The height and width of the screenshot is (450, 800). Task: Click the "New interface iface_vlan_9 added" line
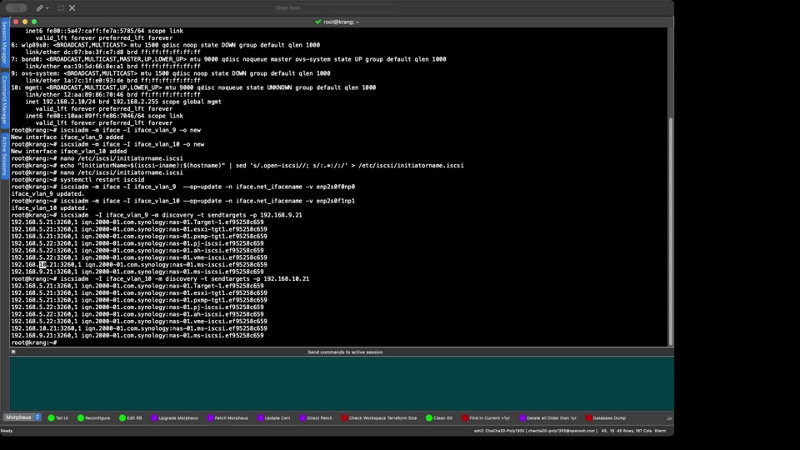(67, 137)
